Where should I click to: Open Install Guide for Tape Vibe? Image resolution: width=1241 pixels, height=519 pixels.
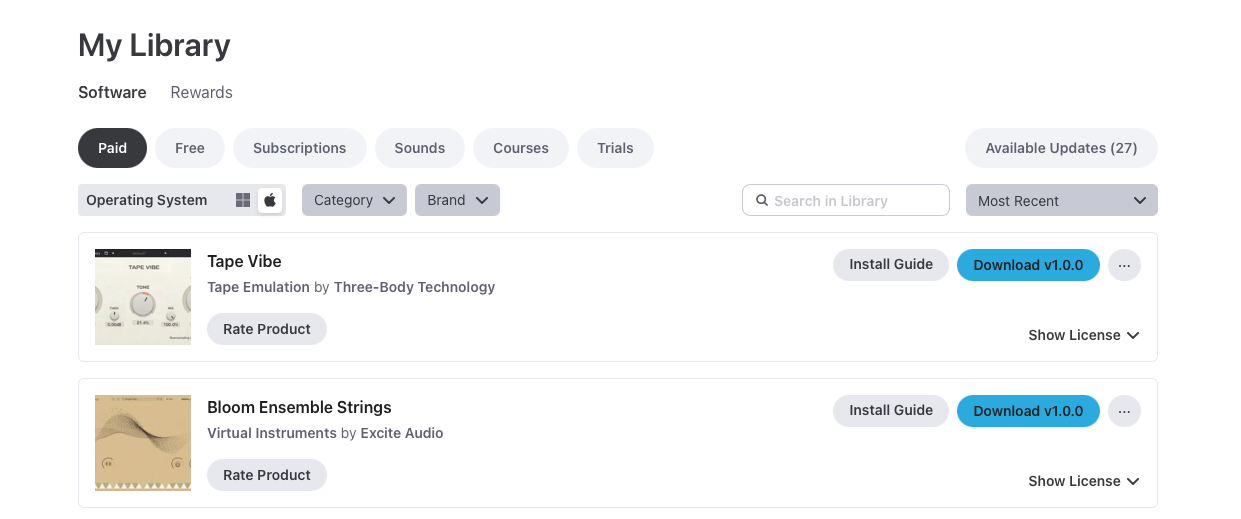point(891,265)
